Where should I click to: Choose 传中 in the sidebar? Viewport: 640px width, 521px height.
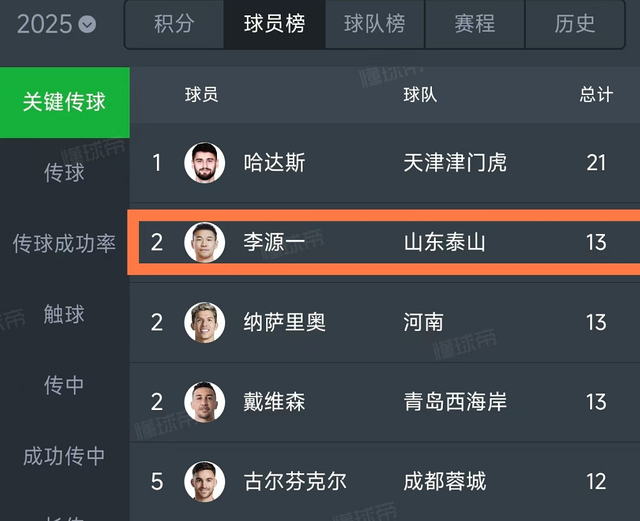click(x=64, y=385)
